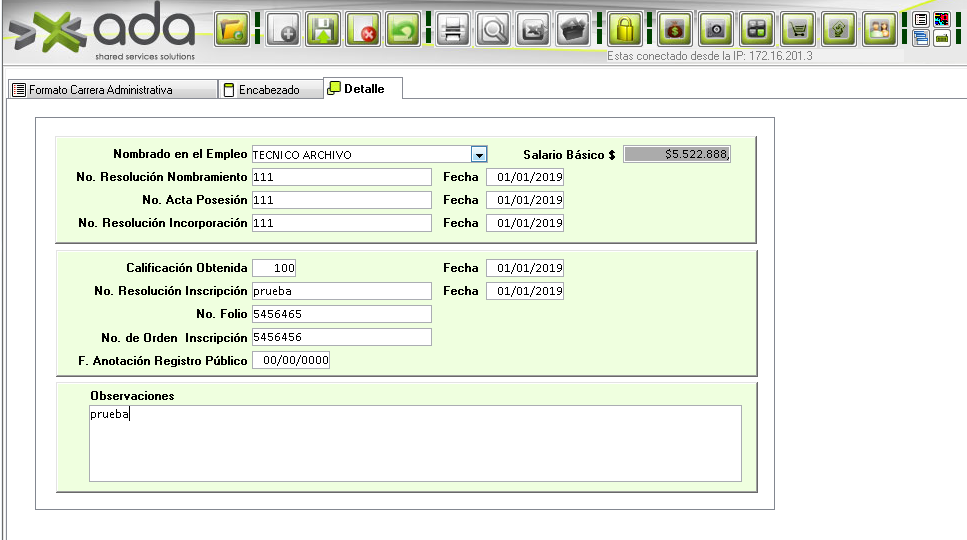This screenshot has width=967, height=540.
Task: Create a new record with the add-page icon
Action: point(284,29)
